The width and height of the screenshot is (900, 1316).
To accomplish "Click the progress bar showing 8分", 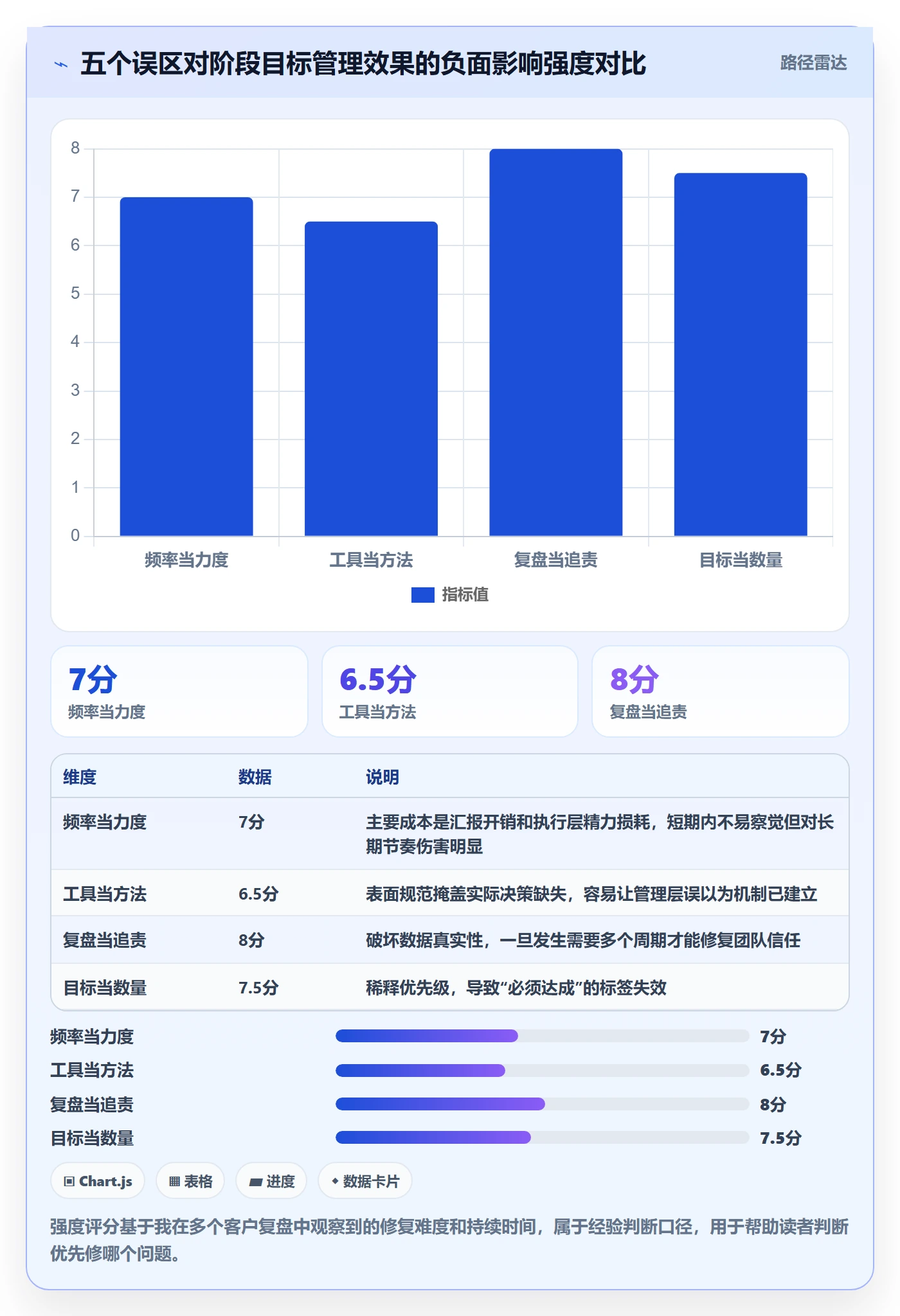I will (x=543, y=1104).
